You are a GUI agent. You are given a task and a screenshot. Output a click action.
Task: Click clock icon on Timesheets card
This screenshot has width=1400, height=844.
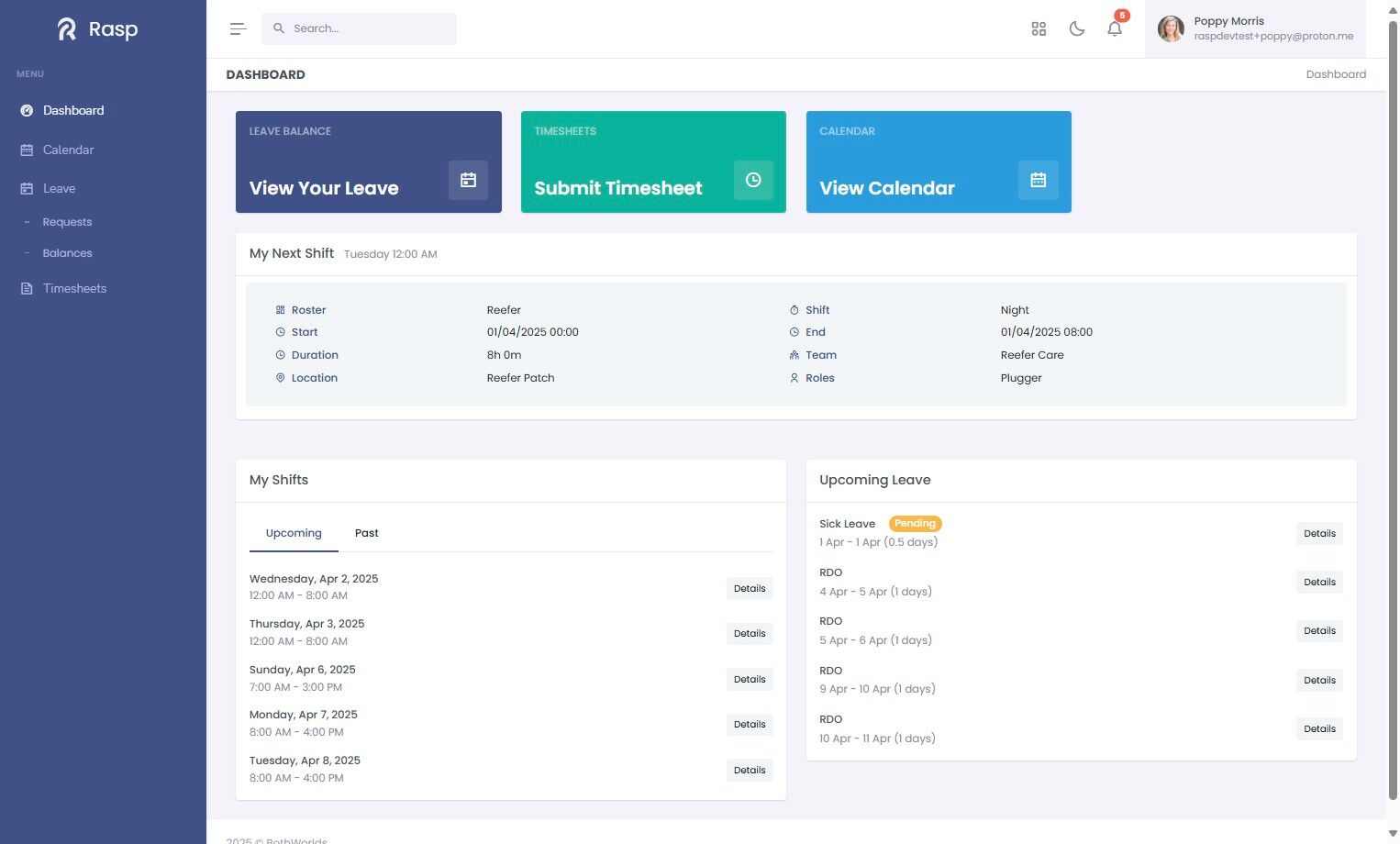coord(753,180)
